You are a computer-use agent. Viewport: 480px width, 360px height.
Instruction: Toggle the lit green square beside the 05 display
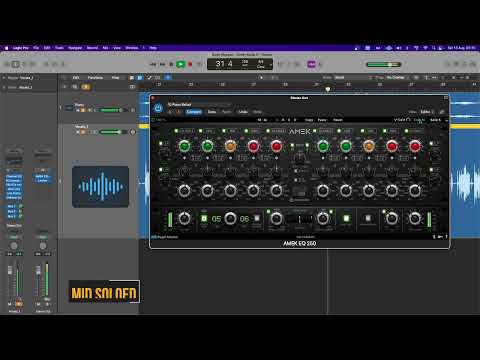[204, 219]
